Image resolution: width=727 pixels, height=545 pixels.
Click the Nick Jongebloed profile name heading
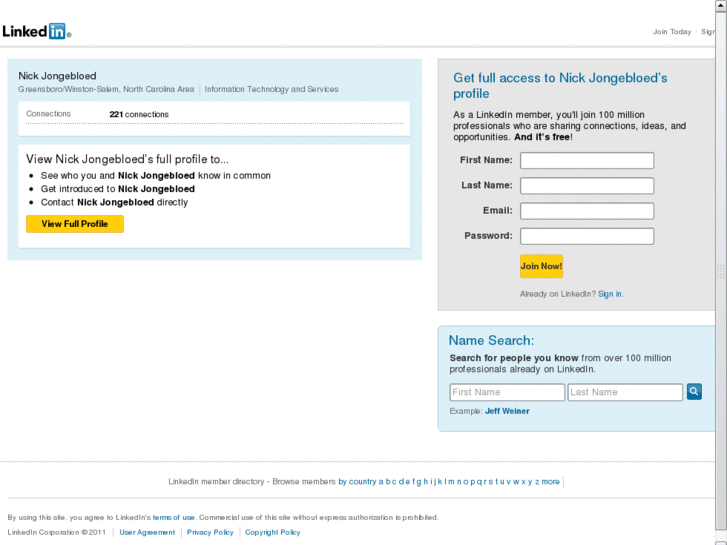[x=57, y=76]
